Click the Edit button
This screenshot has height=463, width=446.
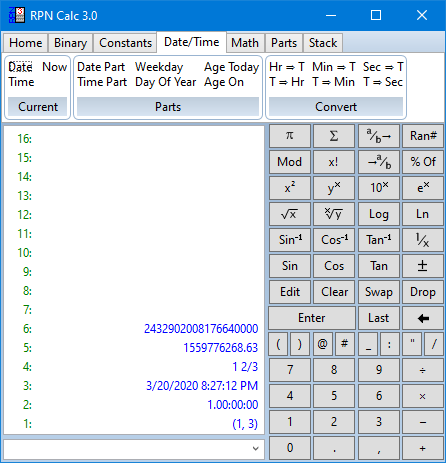pos(289,292)
